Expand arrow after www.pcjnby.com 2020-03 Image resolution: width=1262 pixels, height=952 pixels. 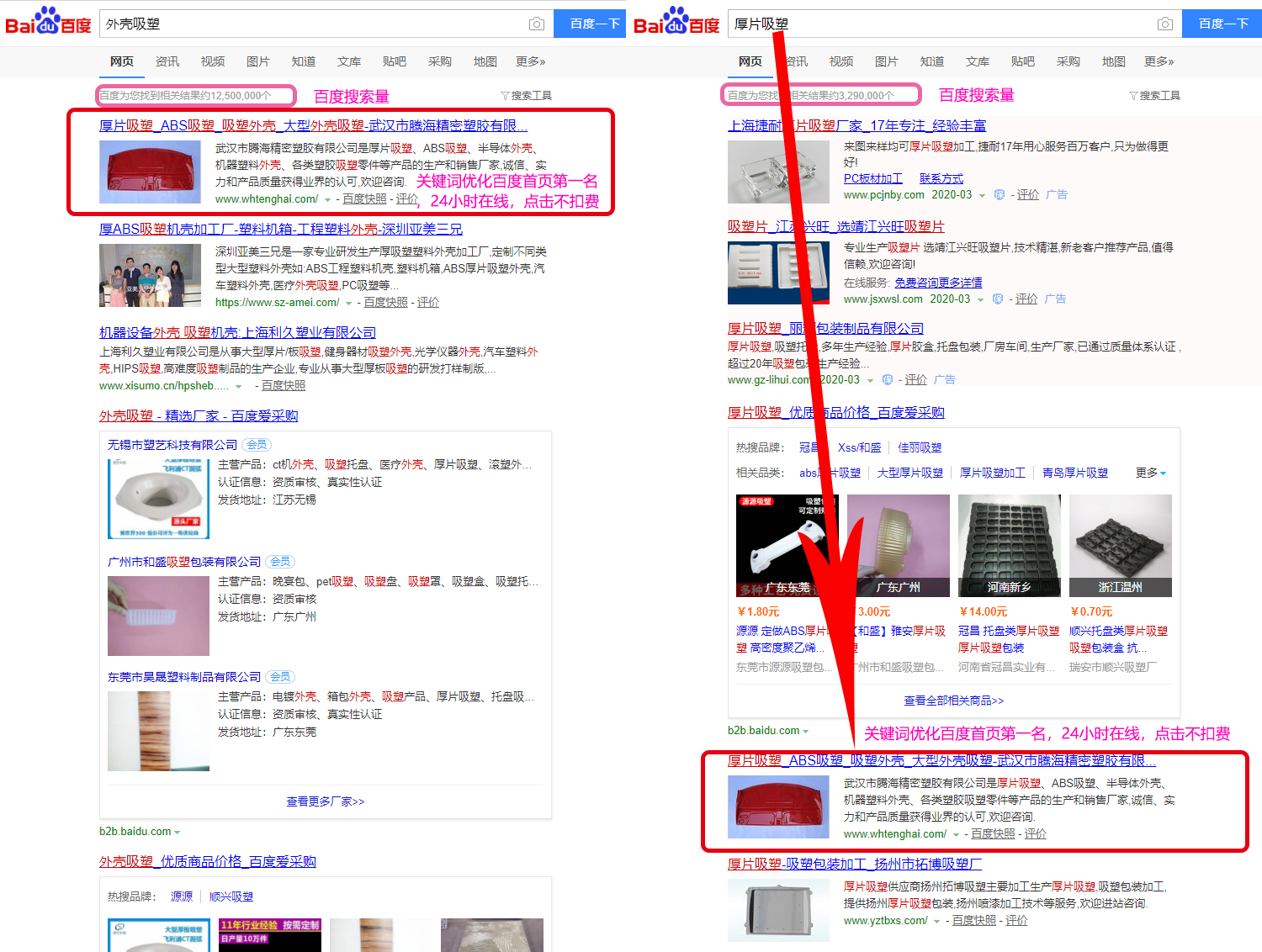[981, 196]
